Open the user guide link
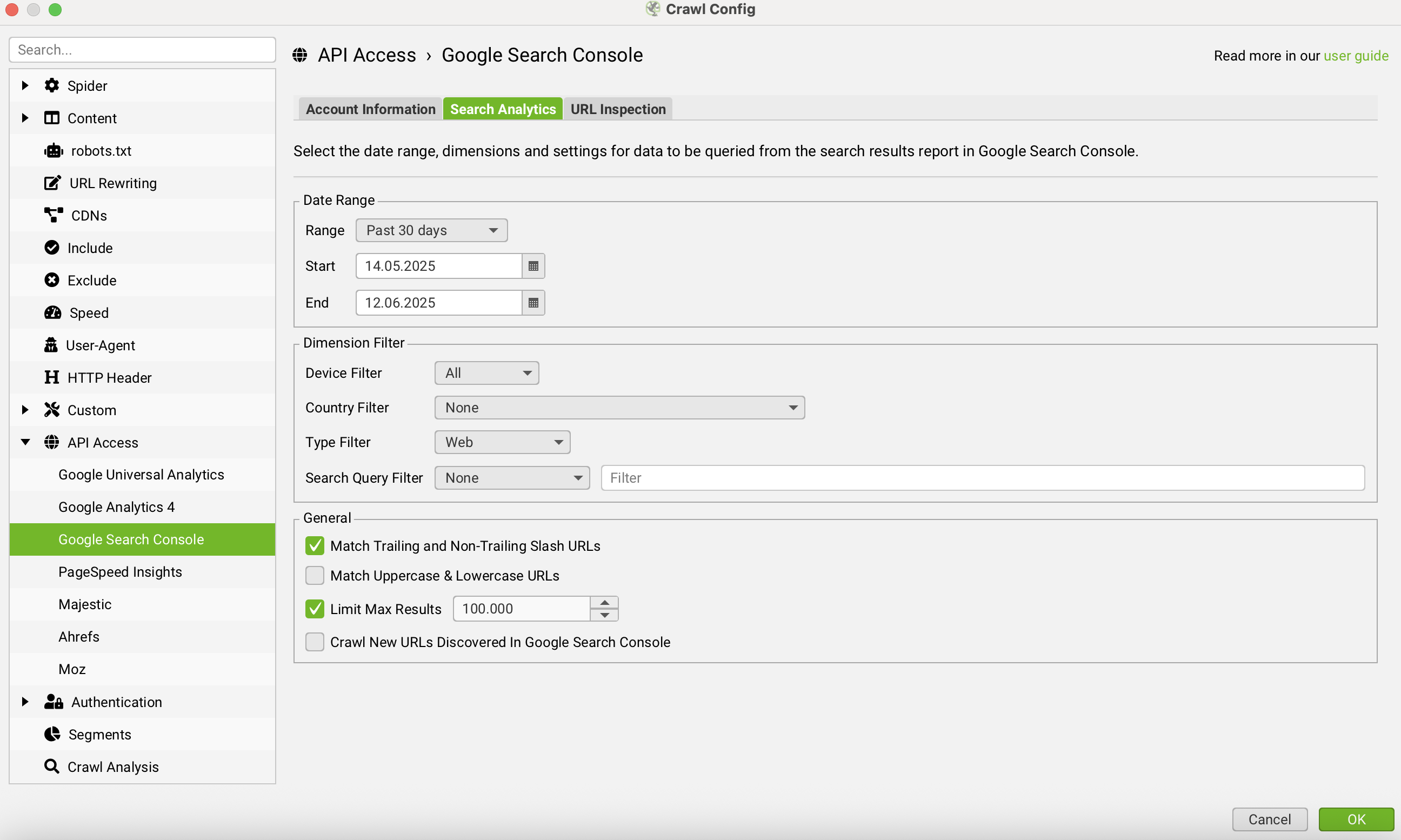Screen dimensions: 1401x840 point(1356,56)
